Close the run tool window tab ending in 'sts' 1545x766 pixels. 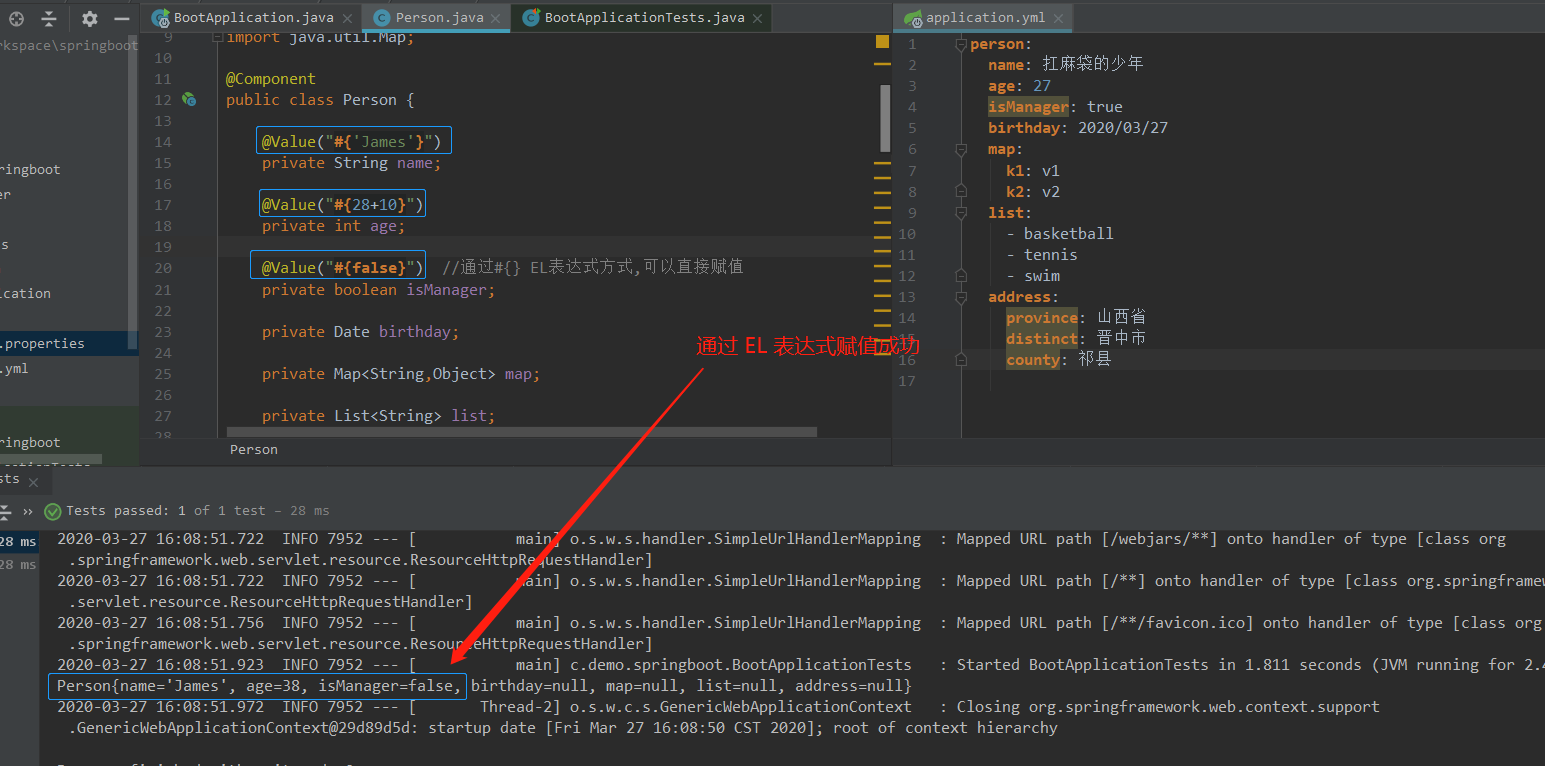pos(33,481)
